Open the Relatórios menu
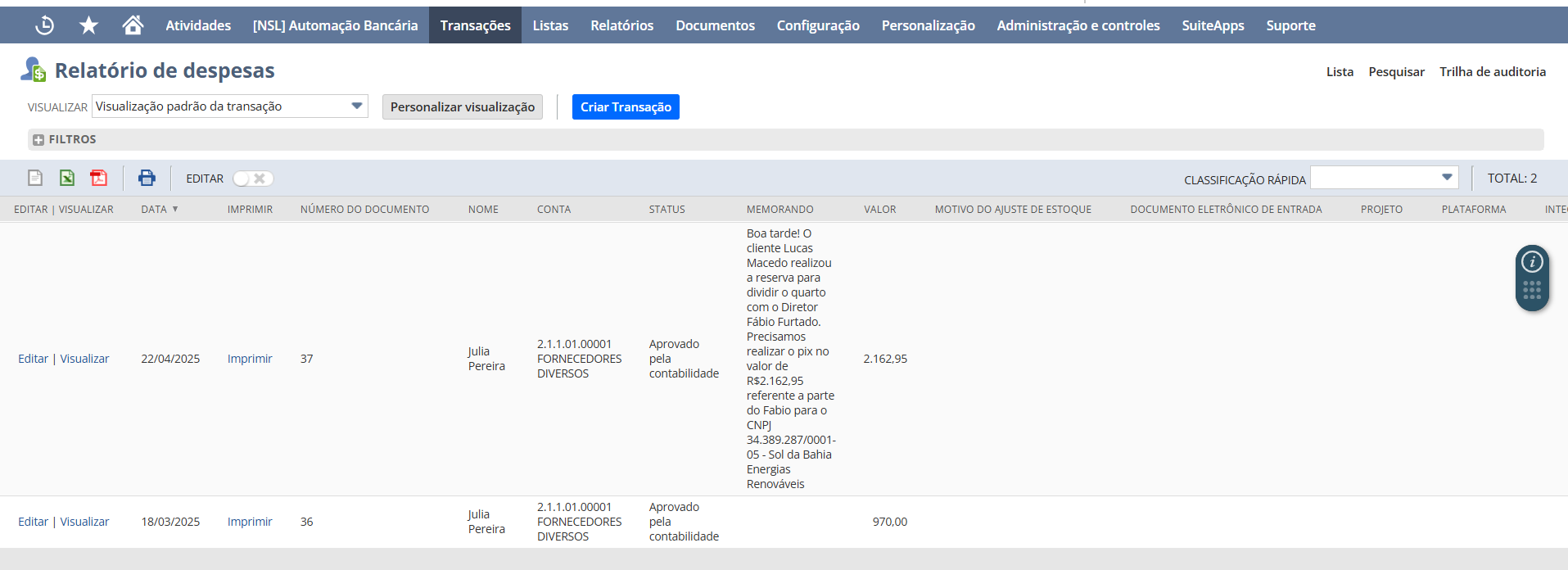The height and width of the screenshot is (570, 1568). (621, 25)
